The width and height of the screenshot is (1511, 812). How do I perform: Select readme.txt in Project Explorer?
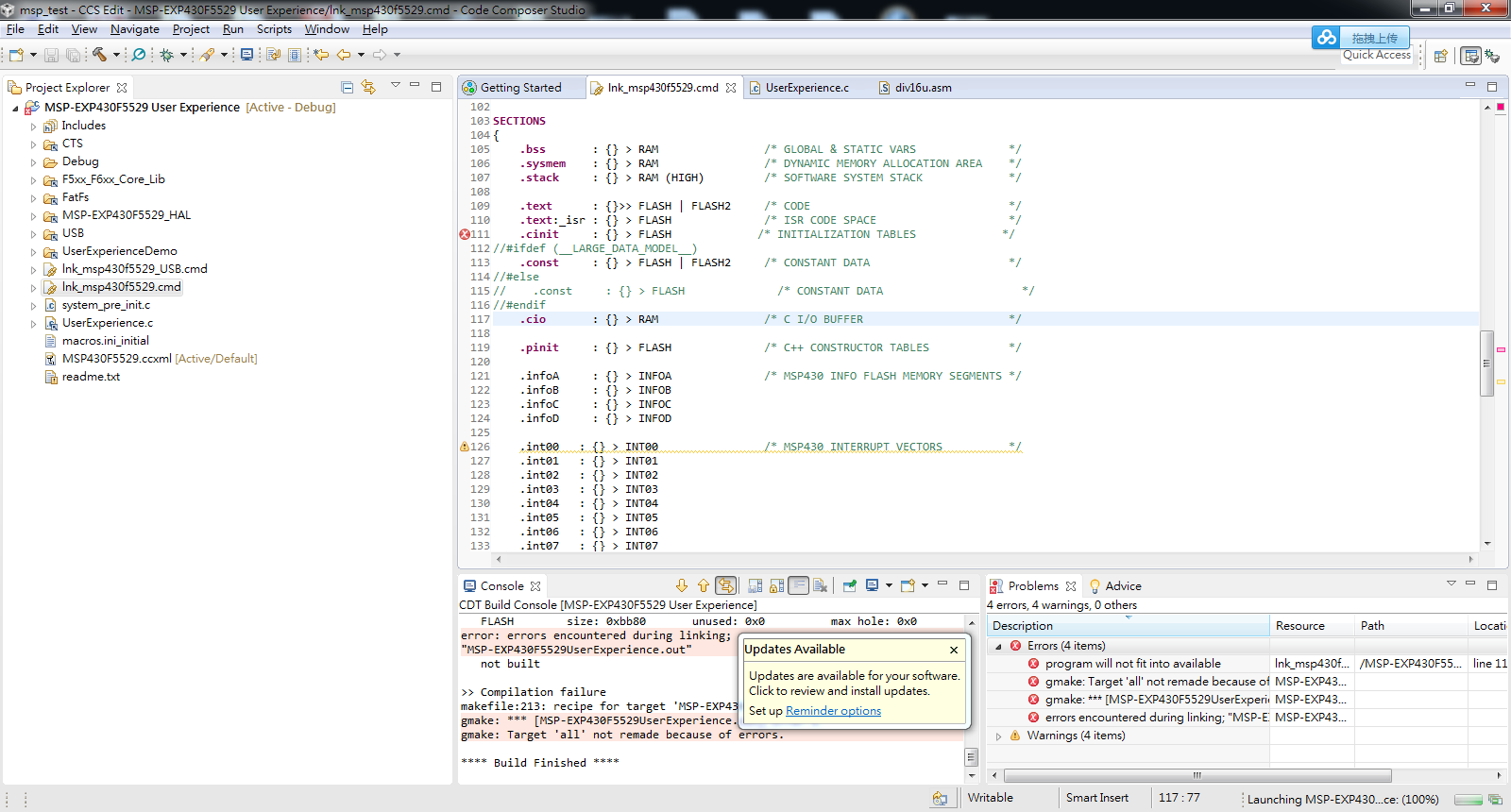pos(91,377)
